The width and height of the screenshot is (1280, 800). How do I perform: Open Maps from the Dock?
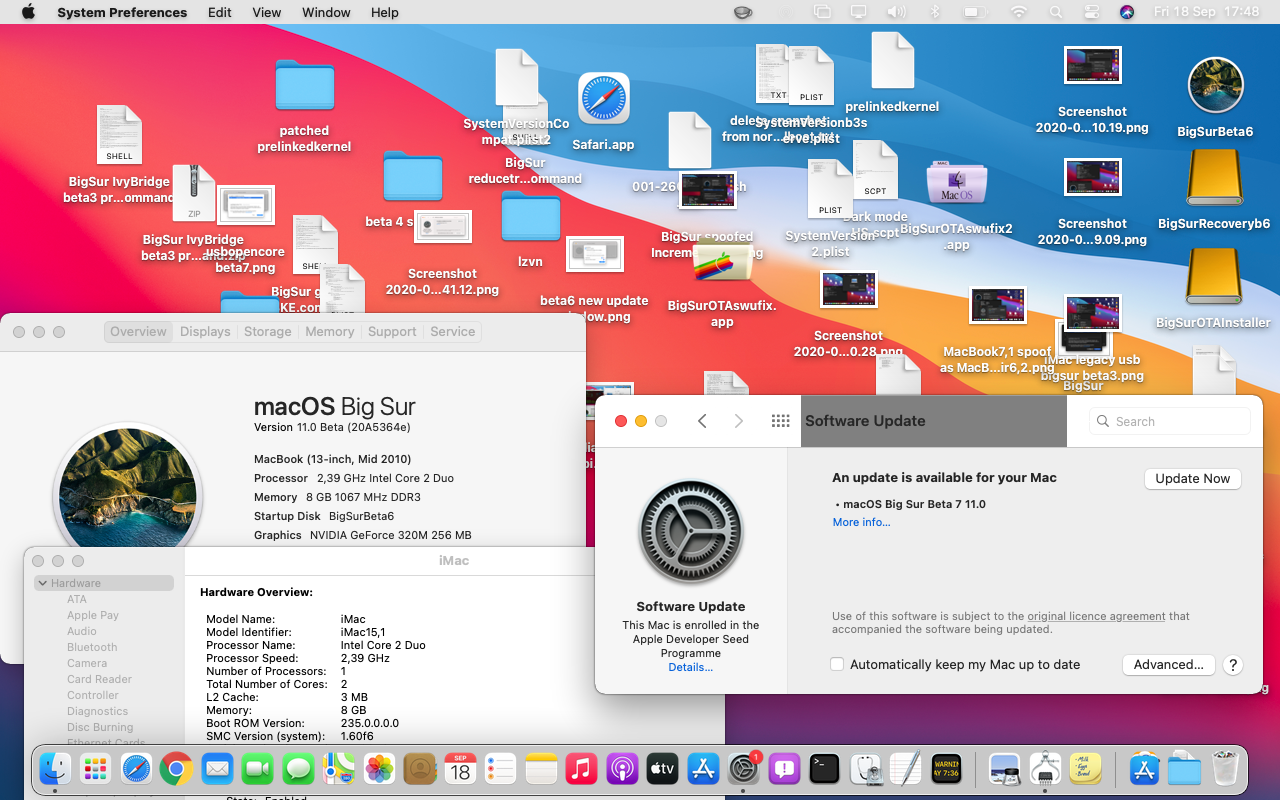click(339, 769)
